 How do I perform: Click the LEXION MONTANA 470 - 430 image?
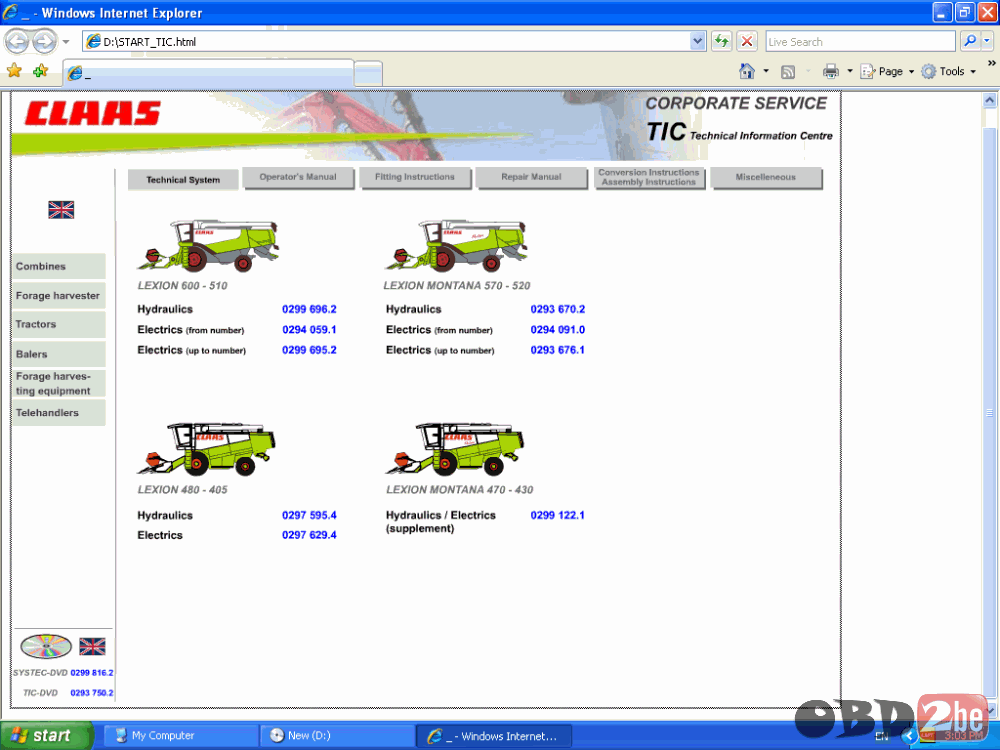tap(455, 449)
